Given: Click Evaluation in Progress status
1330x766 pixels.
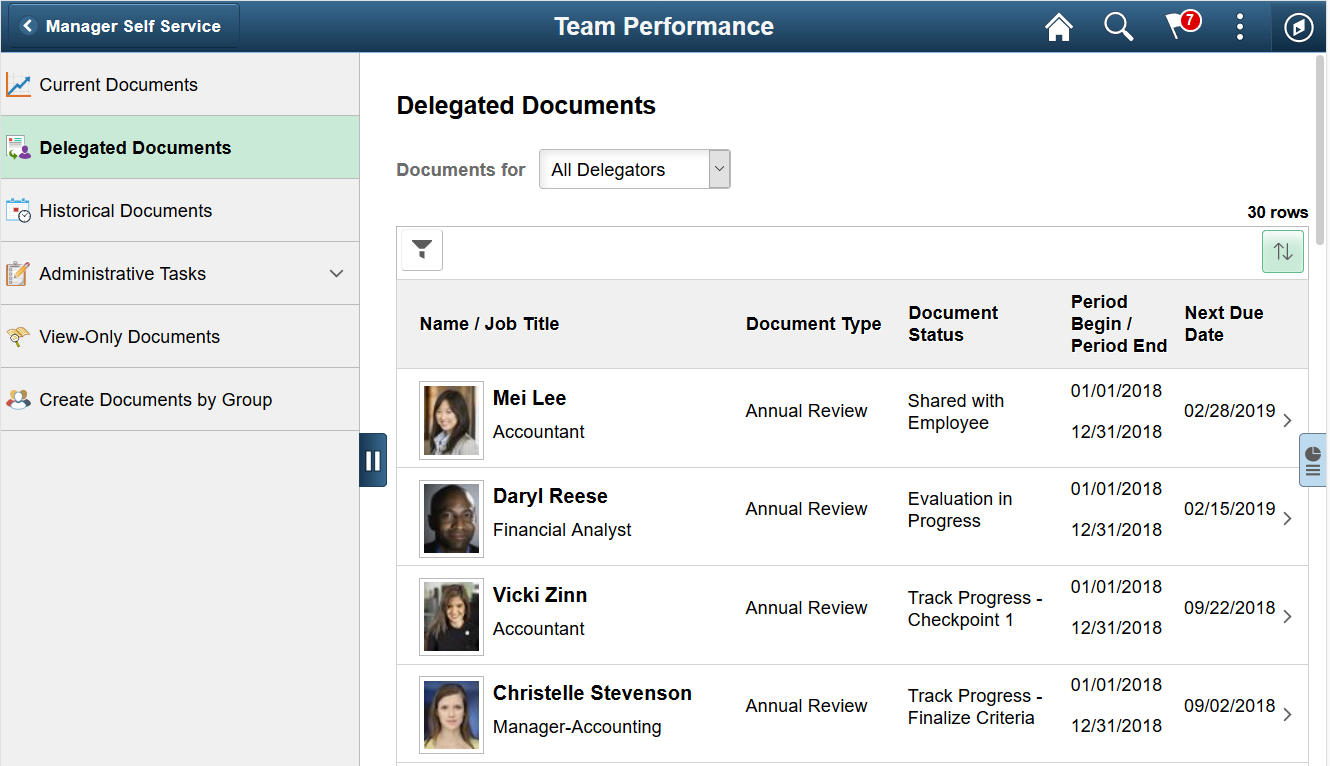Looking at the screenshot, I should pos(960,510).
